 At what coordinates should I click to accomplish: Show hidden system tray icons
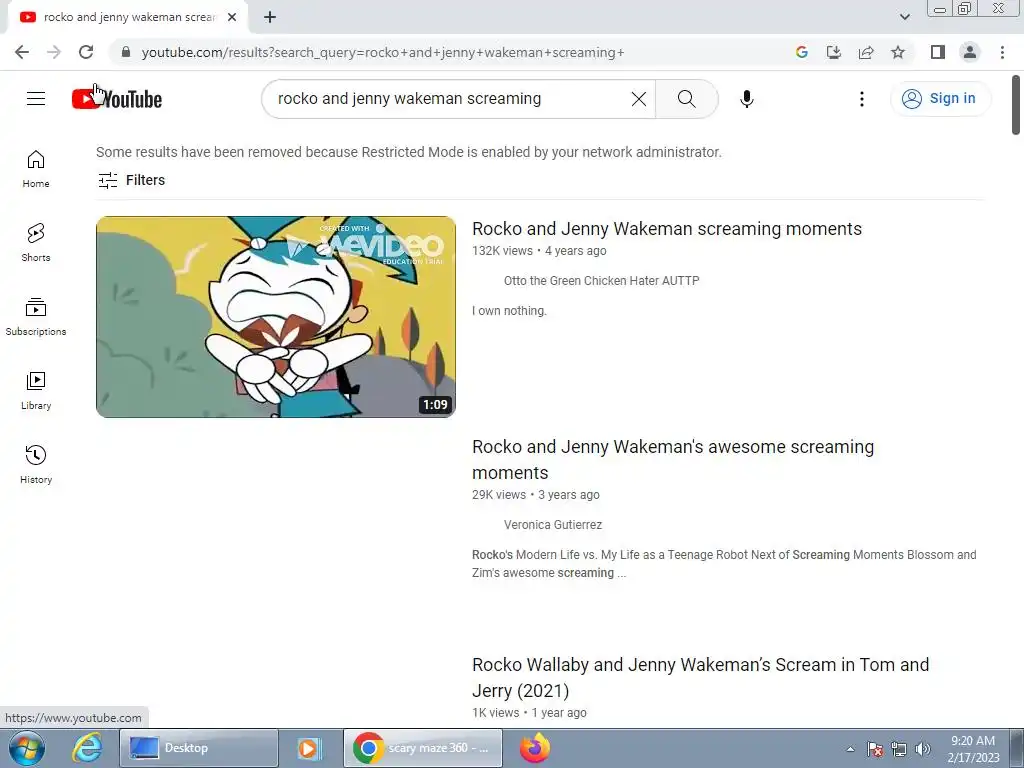[850, 749]
